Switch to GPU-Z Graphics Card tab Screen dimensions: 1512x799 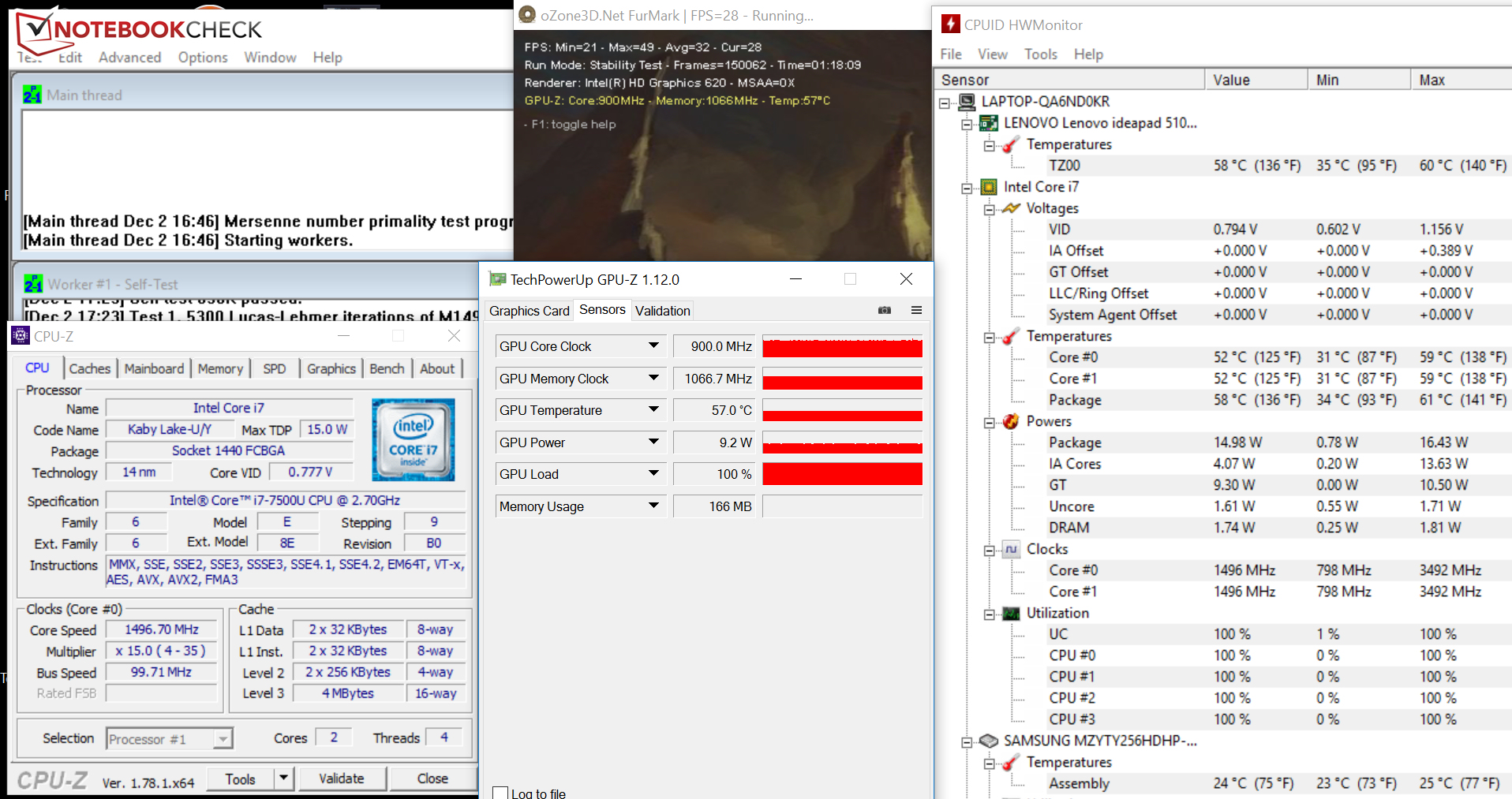tap(530, 311)
